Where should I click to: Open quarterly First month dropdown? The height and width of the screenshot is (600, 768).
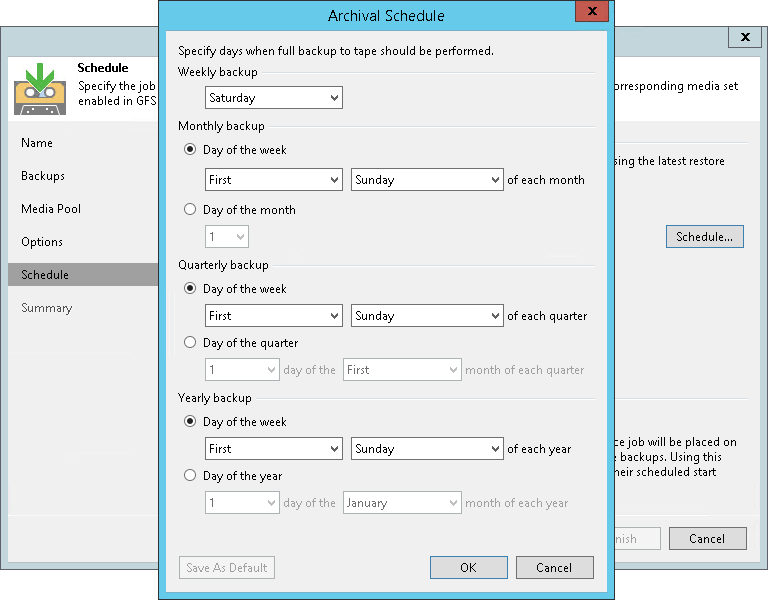402,370
